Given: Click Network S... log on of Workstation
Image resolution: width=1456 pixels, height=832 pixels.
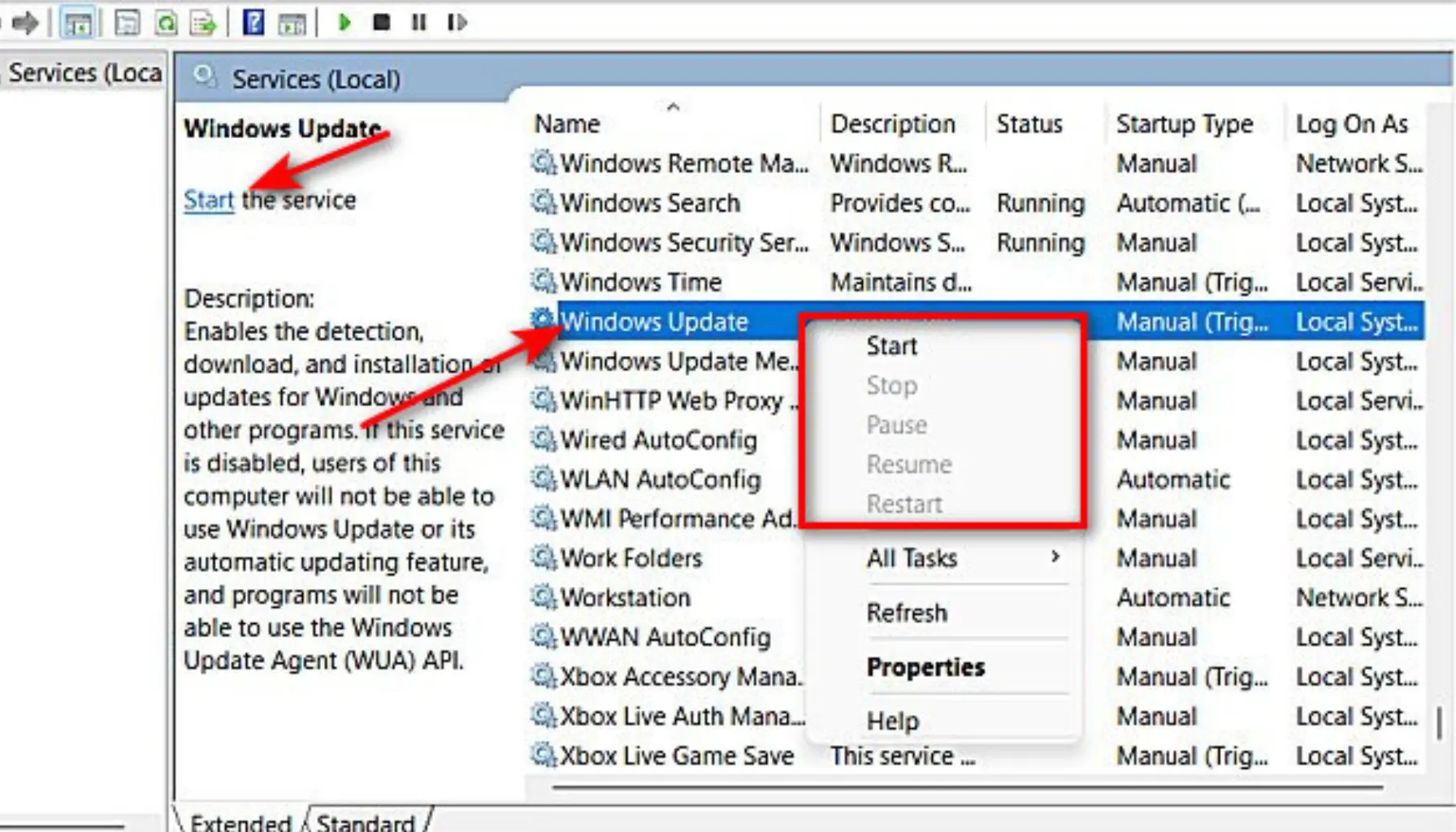Looking at the screenshot, I should [x=1359, y=597].
